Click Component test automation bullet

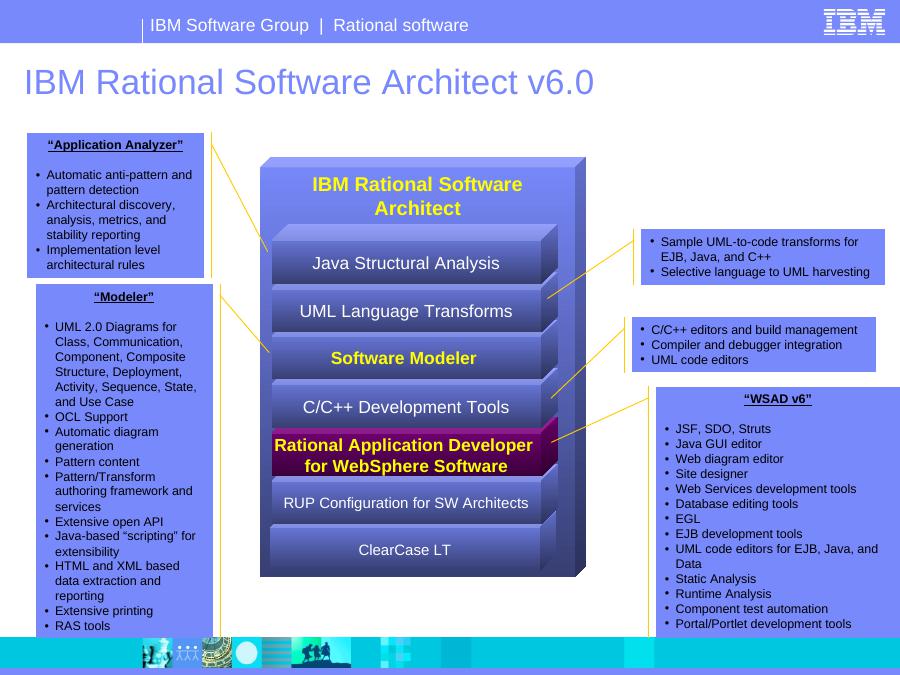coord(751,608)
